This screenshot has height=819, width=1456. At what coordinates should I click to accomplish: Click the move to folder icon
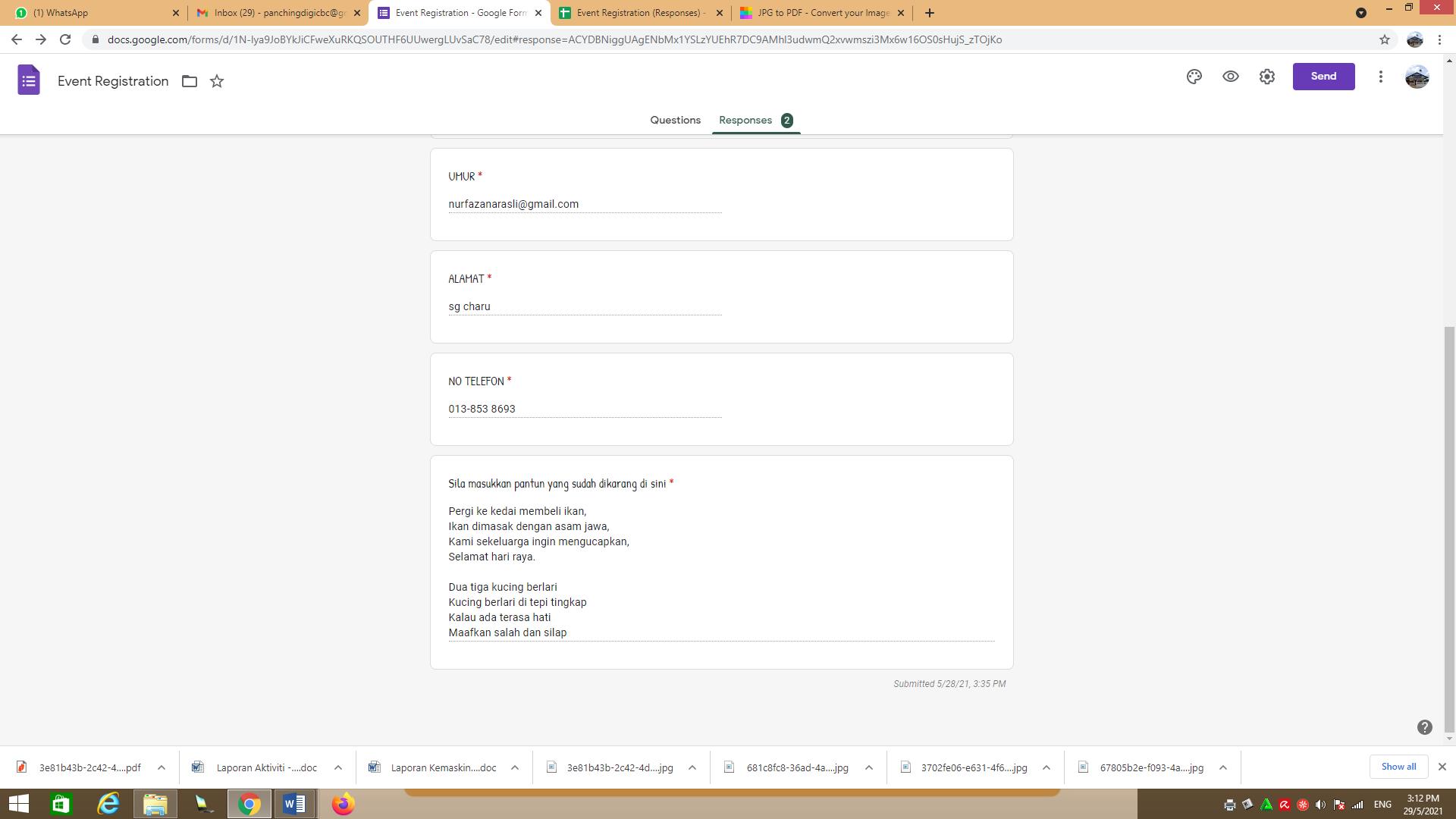click(190, 81)
